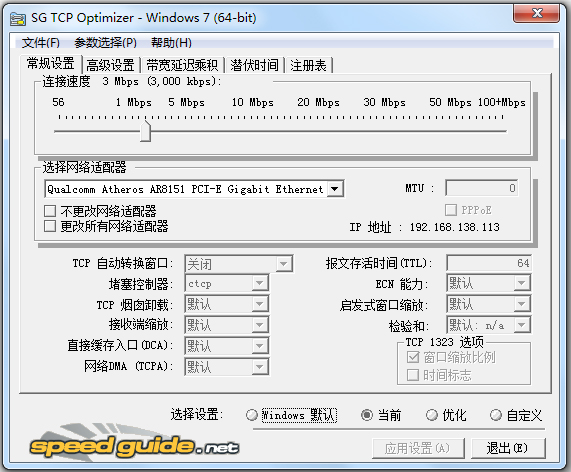Open the 参数选择(P) menu
The image size is (571, 472).
[105, 43]
